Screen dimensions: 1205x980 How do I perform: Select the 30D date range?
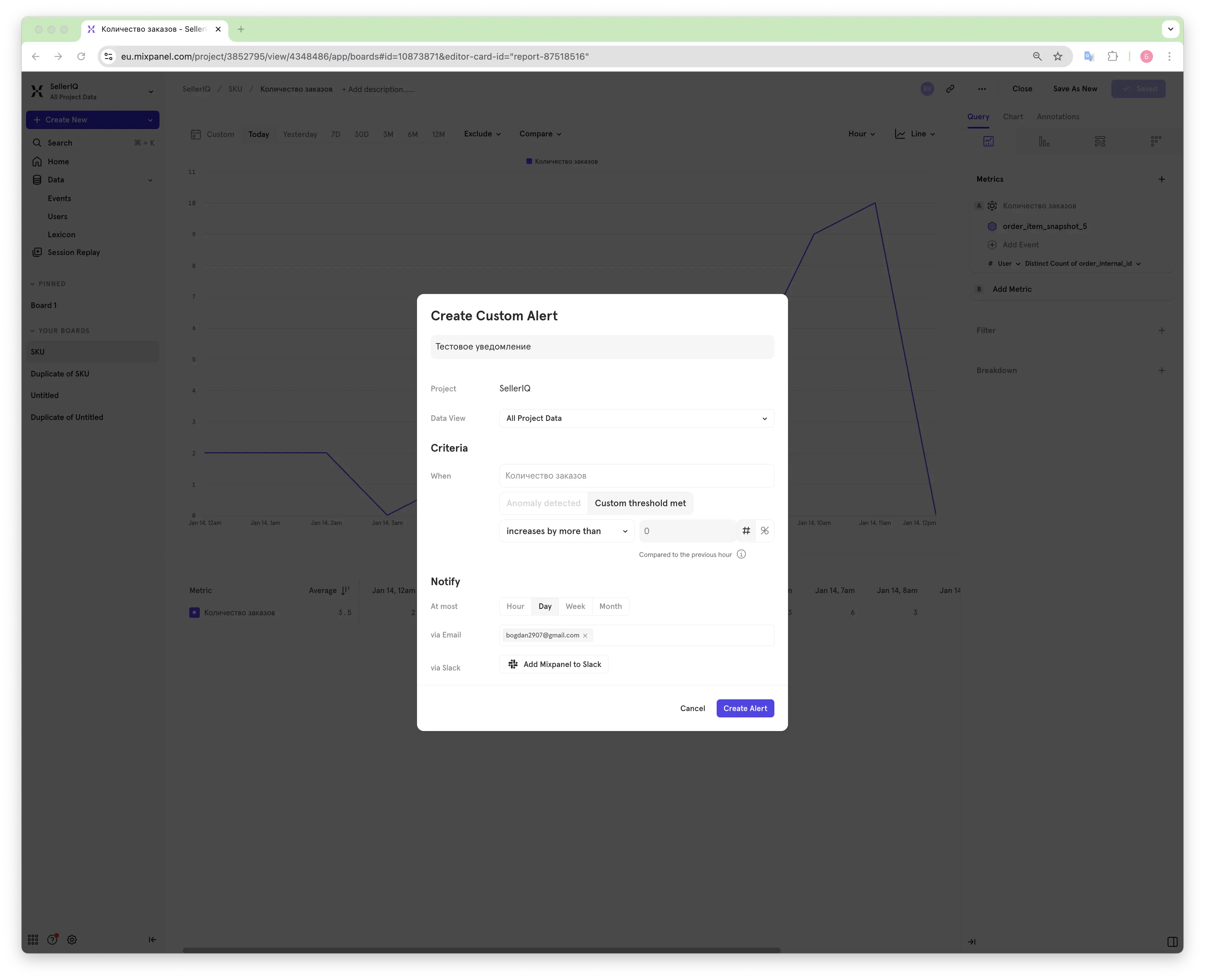361,134
